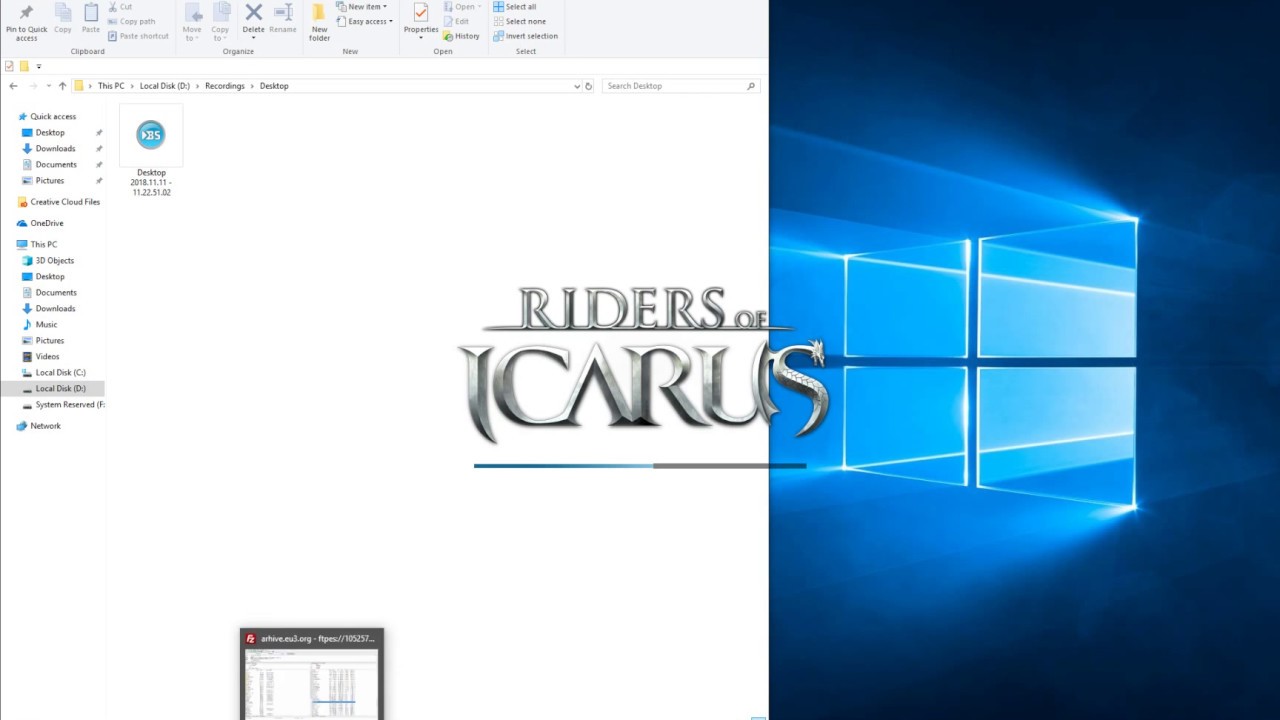Open Downloads under Quick access
The height and width of the screenshot is (720, 1280).
tap(55, 148)
